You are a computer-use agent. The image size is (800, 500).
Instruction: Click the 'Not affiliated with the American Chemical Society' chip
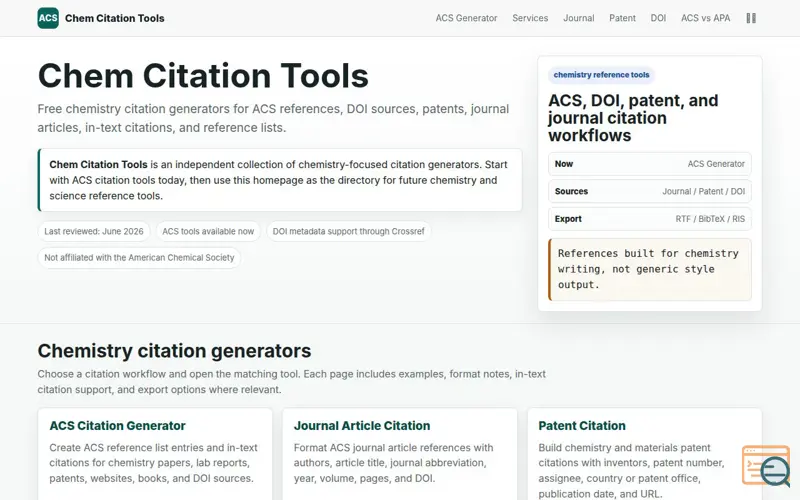coord(139,258)
